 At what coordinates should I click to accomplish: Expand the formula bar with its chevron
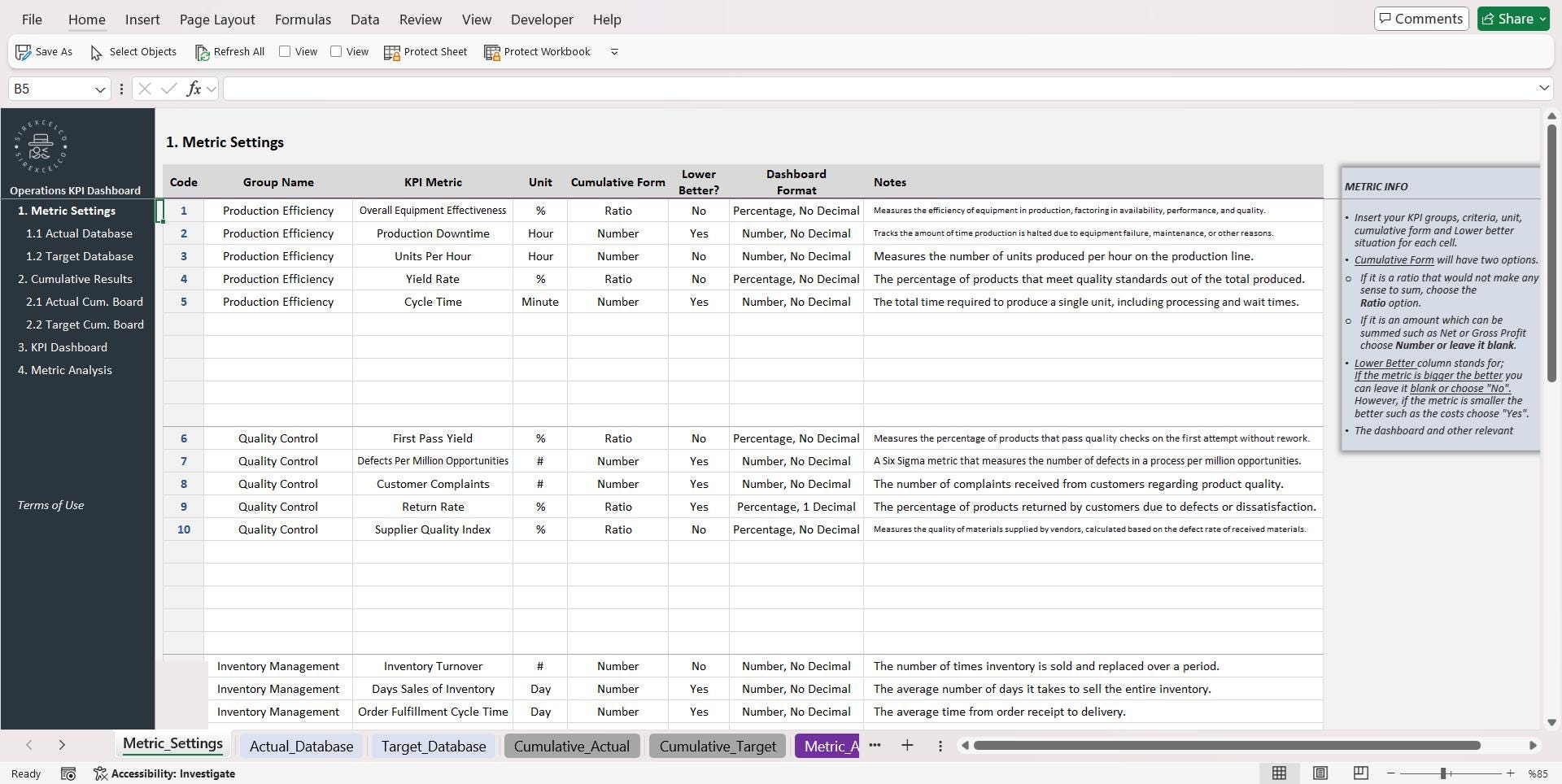(1543, 89)
